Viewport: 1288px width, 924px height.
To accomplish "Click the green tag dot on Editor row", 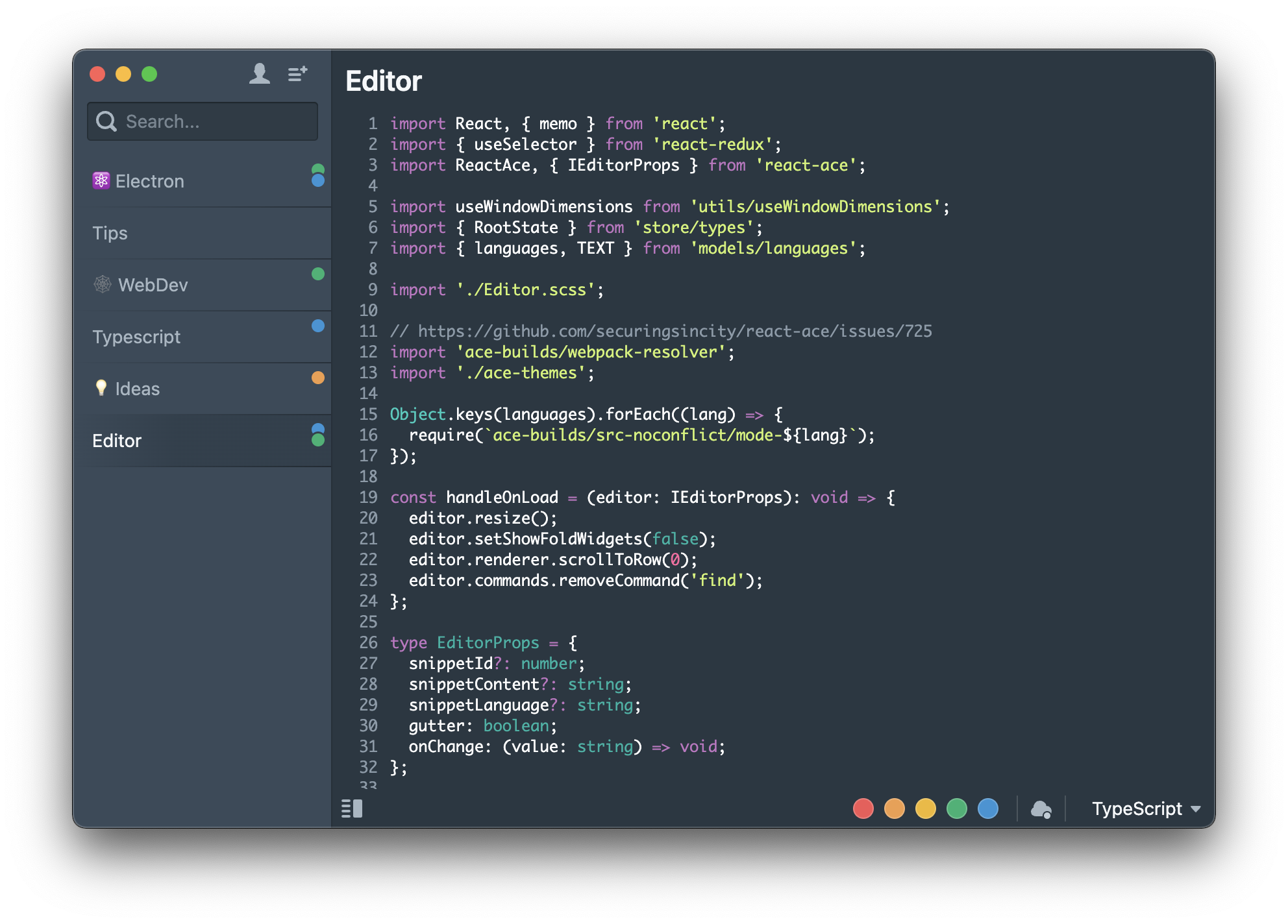I will point(318,440).
